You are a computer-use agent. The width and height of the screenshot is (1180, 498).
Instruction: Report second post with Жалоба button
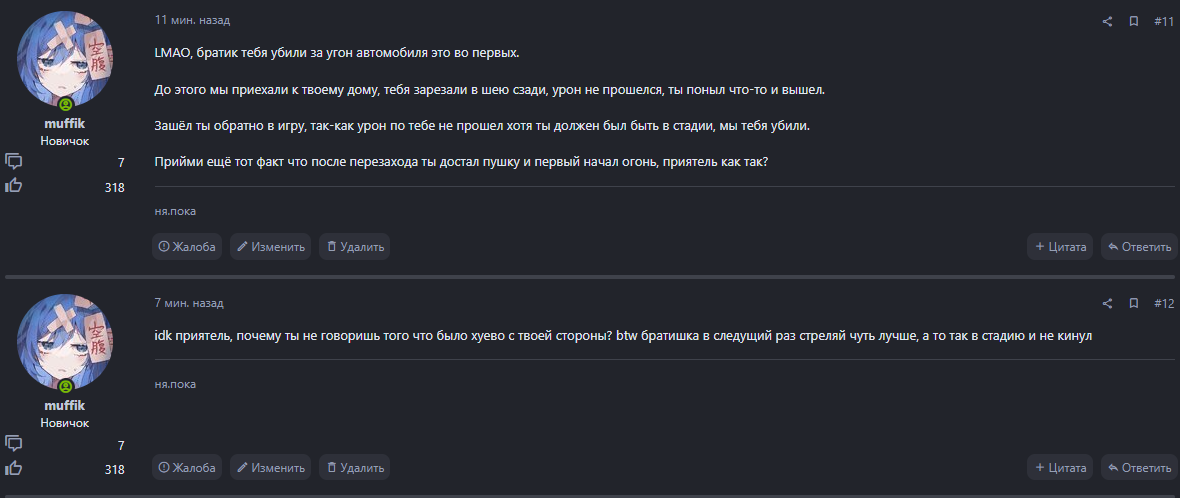tap(187, 467)
